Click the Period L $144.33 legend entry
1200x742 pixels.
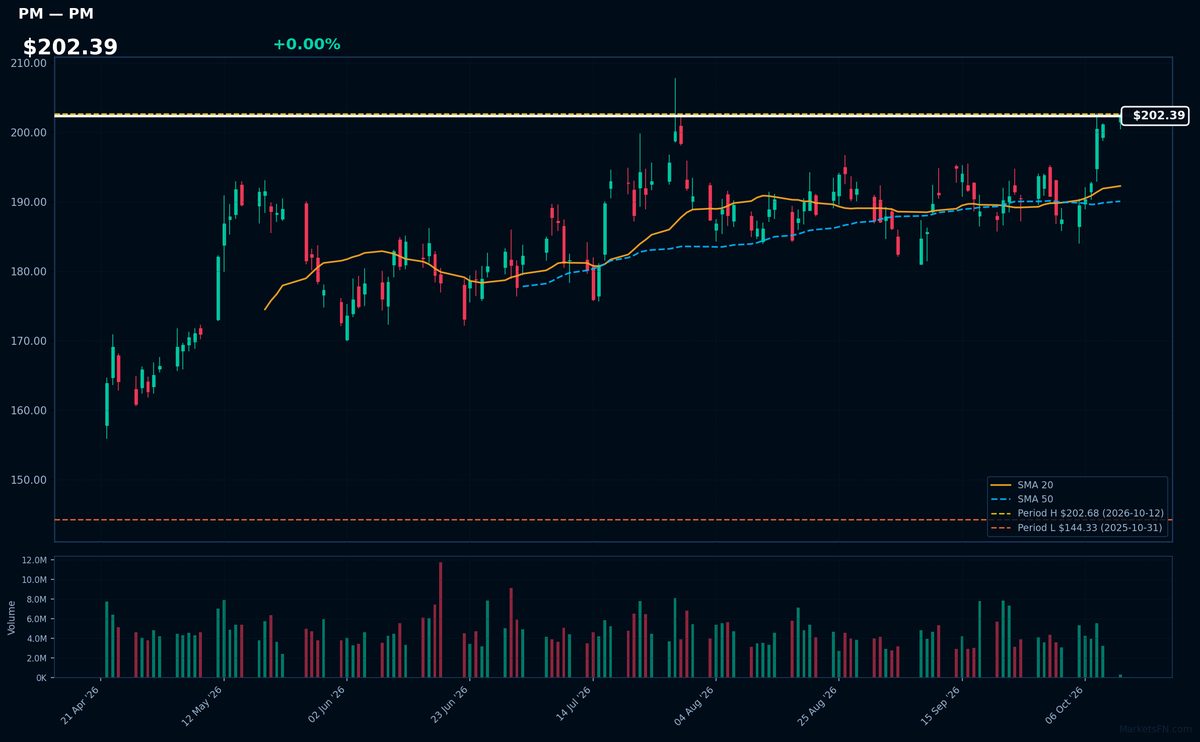coord(1076,527)
